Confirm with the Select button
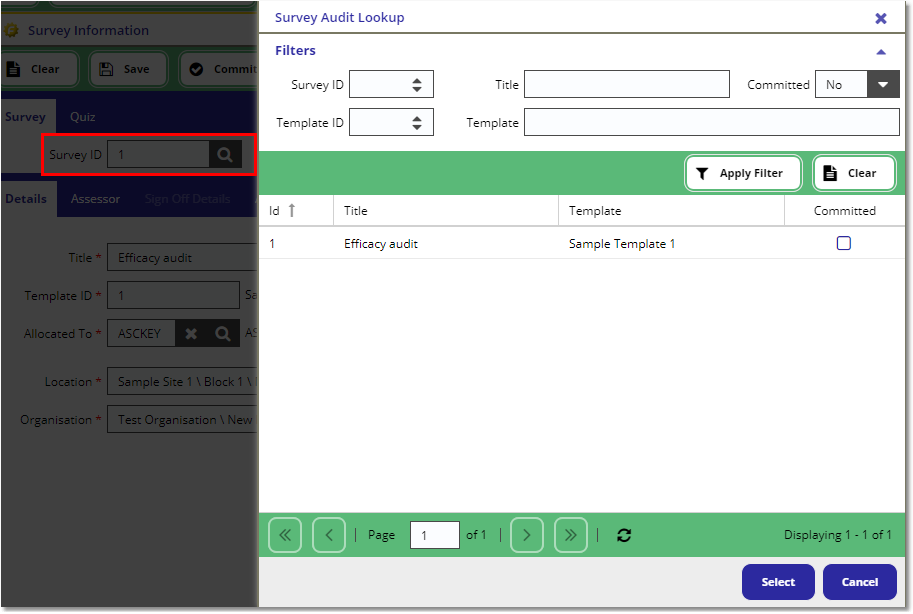This screenshot has width=913, height=614. [x=778, y=581]
